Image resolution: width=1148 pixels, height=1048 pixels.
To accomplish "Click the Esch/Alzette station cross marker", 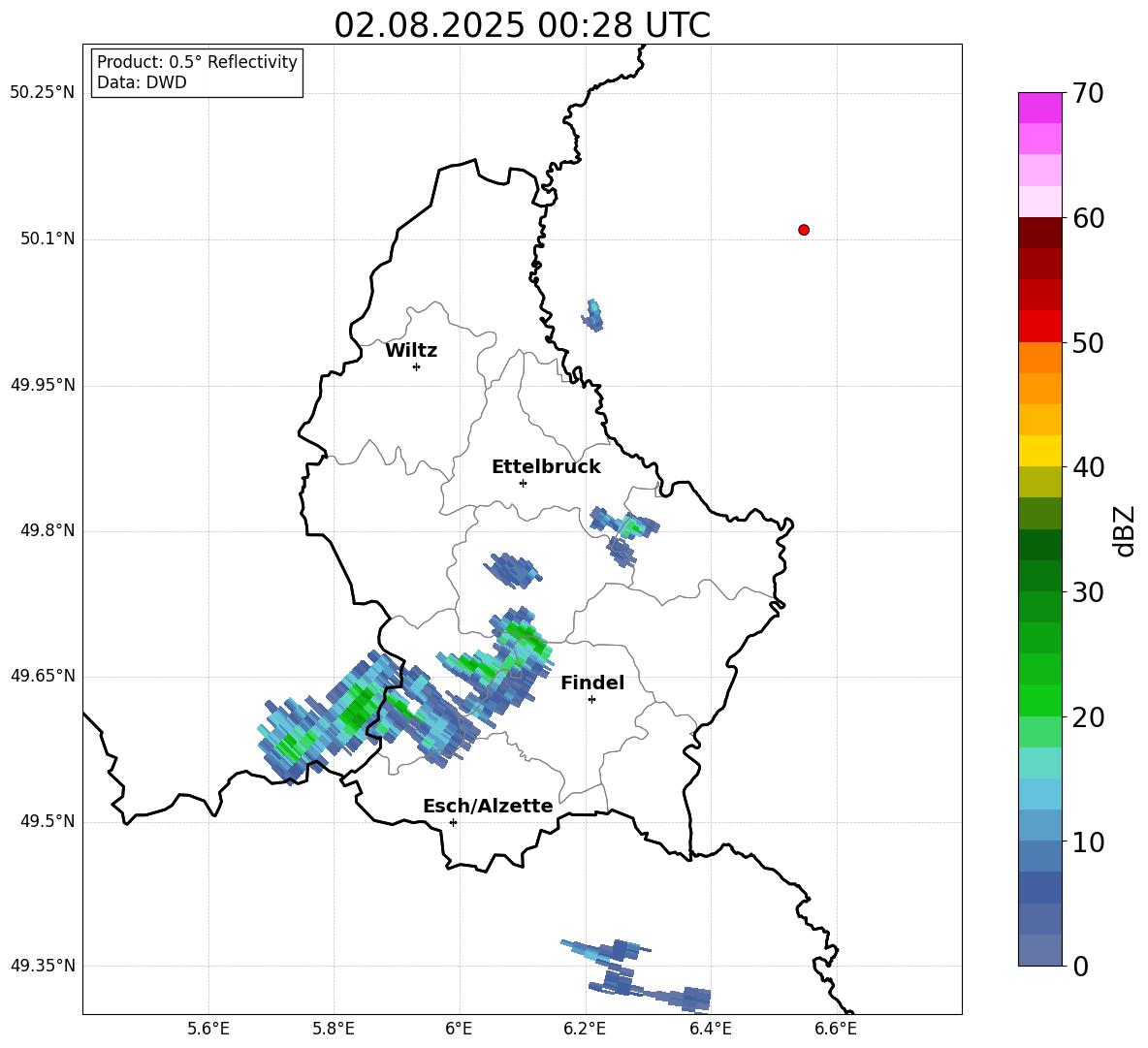I will click(453, 822).
